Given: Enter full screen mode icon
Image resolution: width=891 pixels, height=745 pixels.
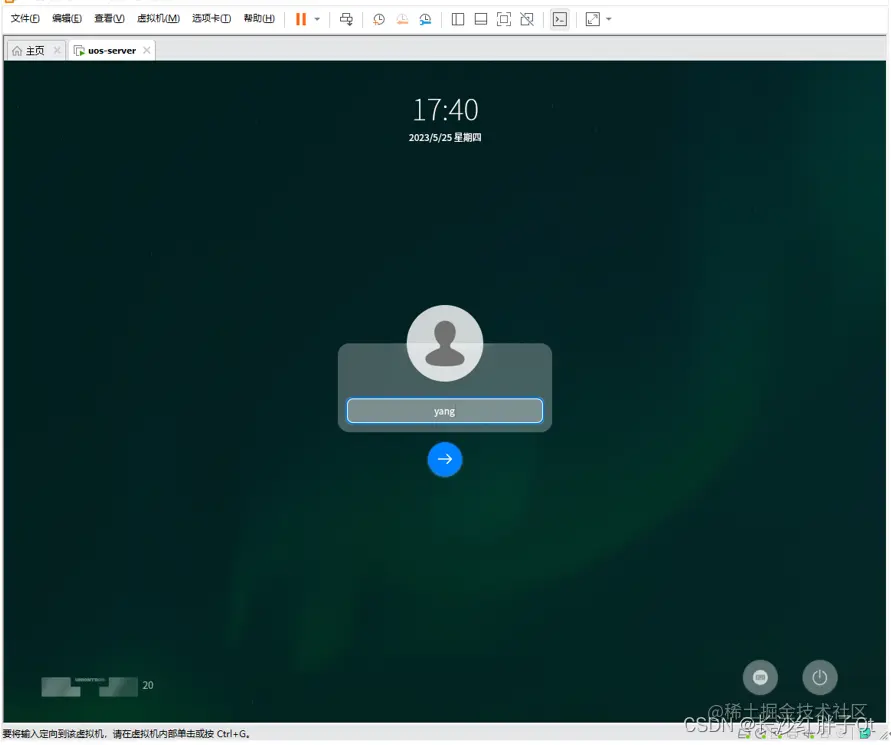Looking at the screenshot, I should (x=503, y=19).
